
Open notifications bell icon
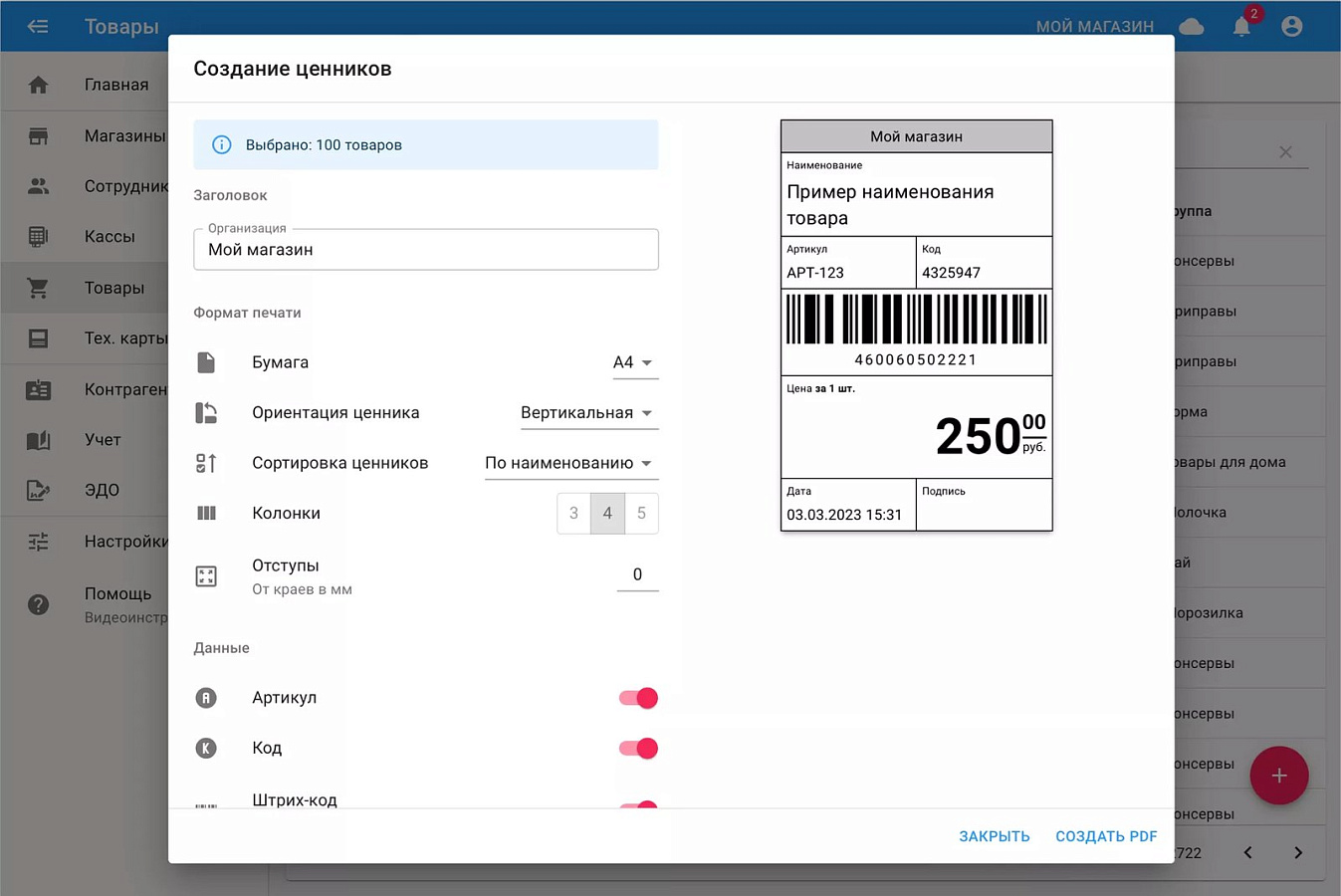coord(1241,27)
